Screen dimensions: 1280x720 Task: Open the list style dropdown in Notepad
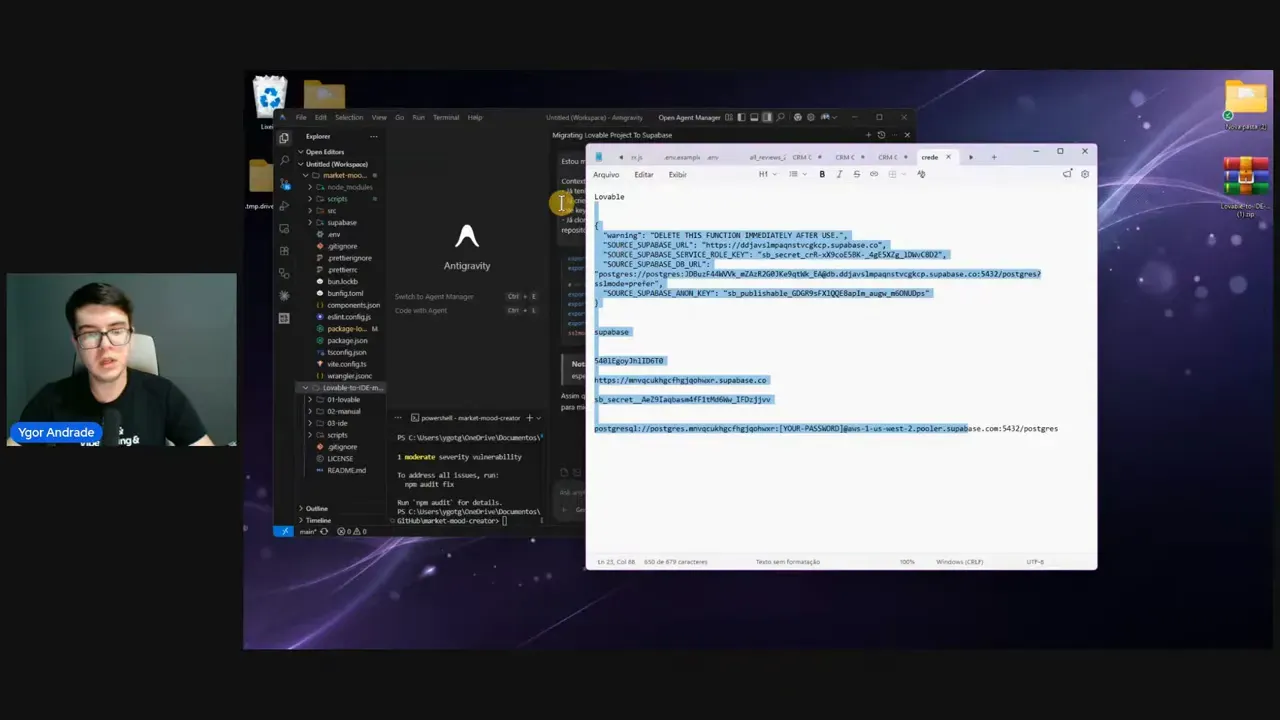(x=796, y=174)
